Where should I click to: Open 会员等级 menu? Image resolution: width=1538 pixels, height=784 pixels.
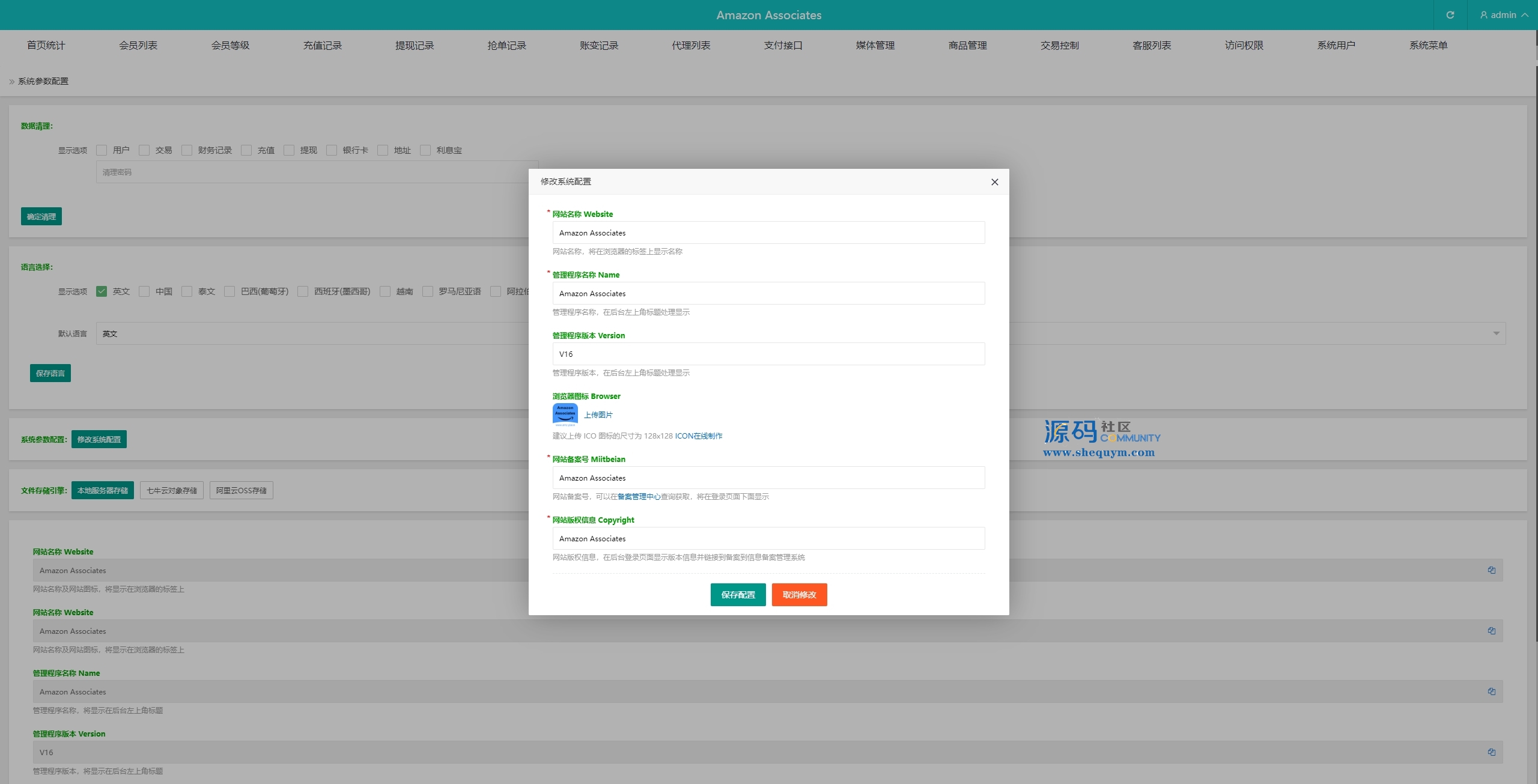(x=230, y=46)
